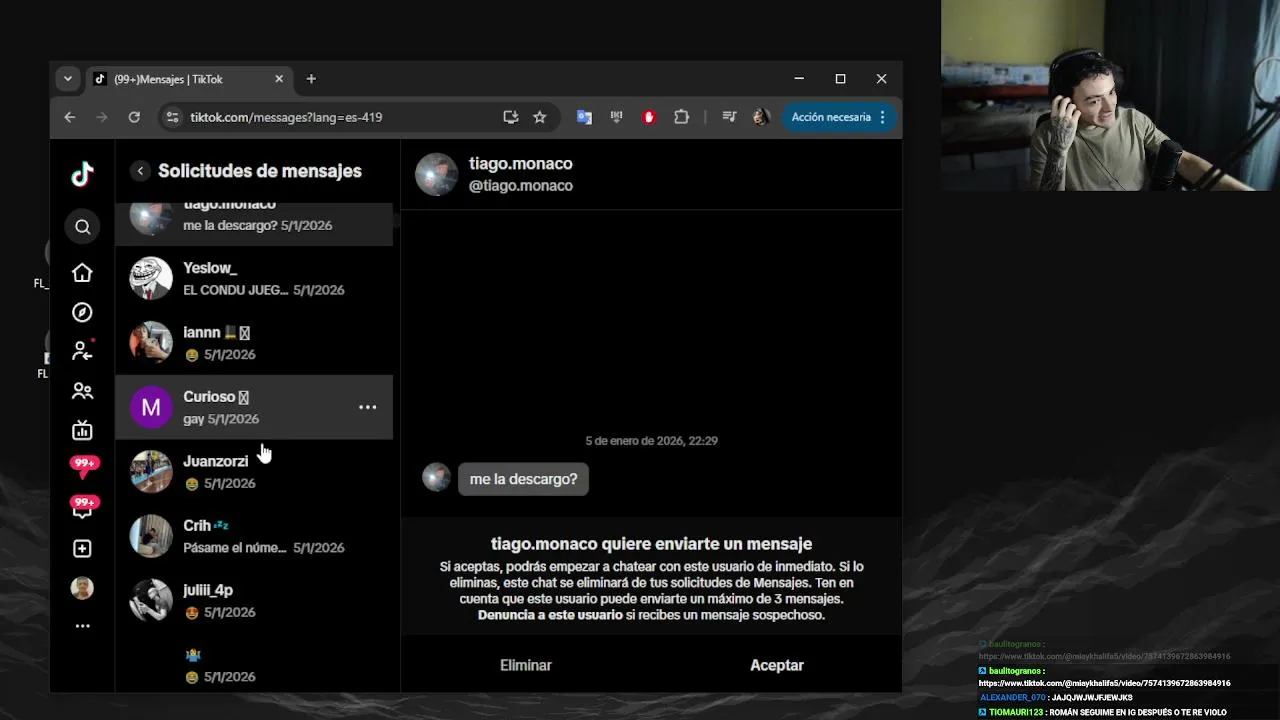Screen dimensions: 1280x720
Task: Click the upload plus icon
Action: click(82, 548)
